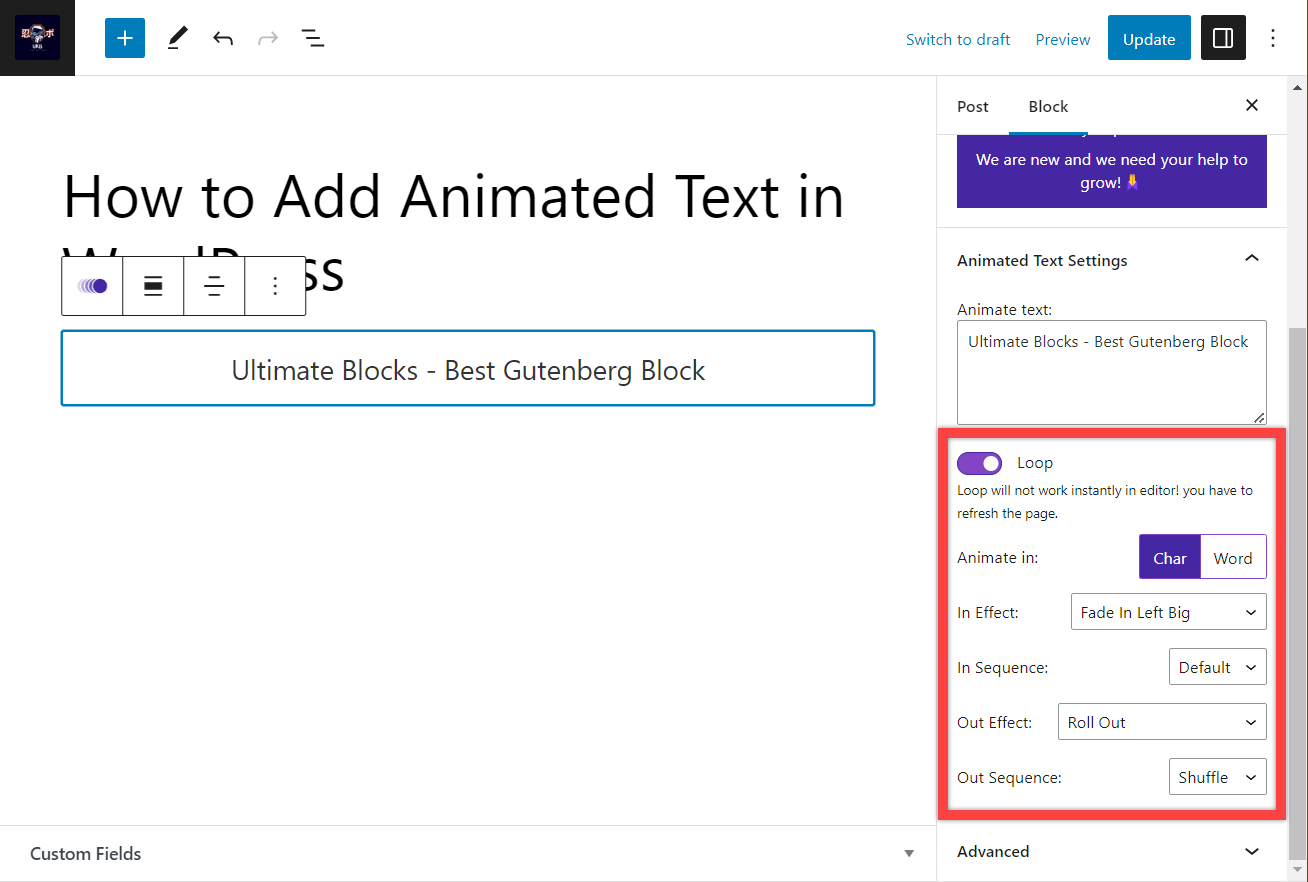Open the three-dot Options menu in header
This screenshot has width=1308, height=882.
click(x=1273, y=38)
